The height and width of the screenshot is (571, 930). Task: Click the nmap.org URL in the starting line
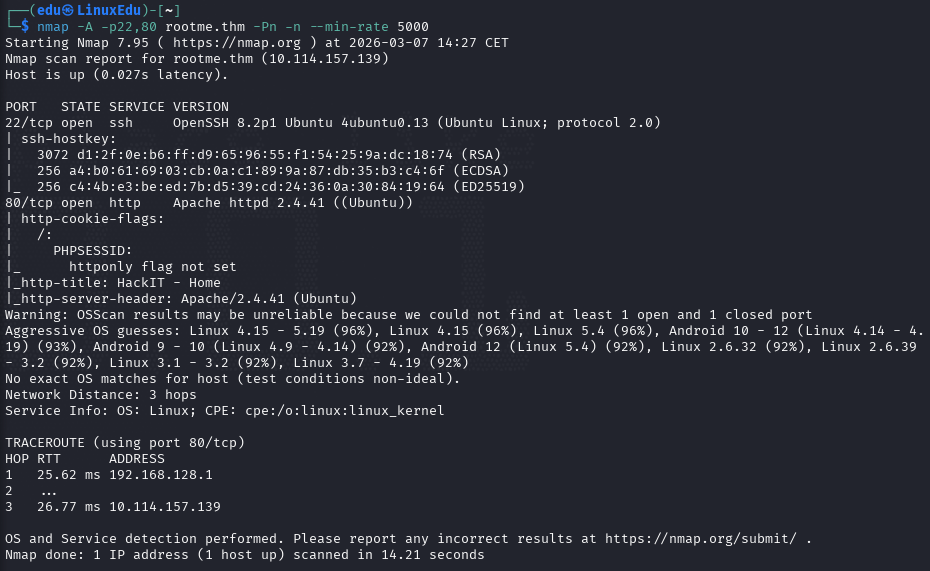237,43
